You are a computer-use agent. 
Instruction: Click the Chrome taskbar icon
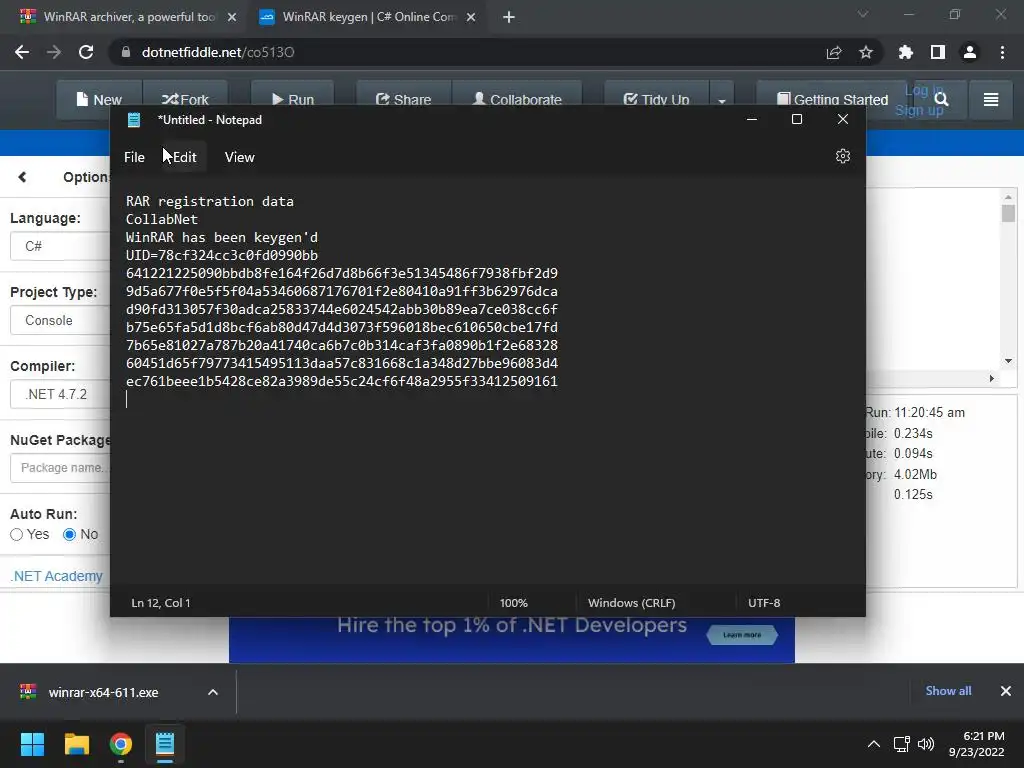[x=121, y=744]
